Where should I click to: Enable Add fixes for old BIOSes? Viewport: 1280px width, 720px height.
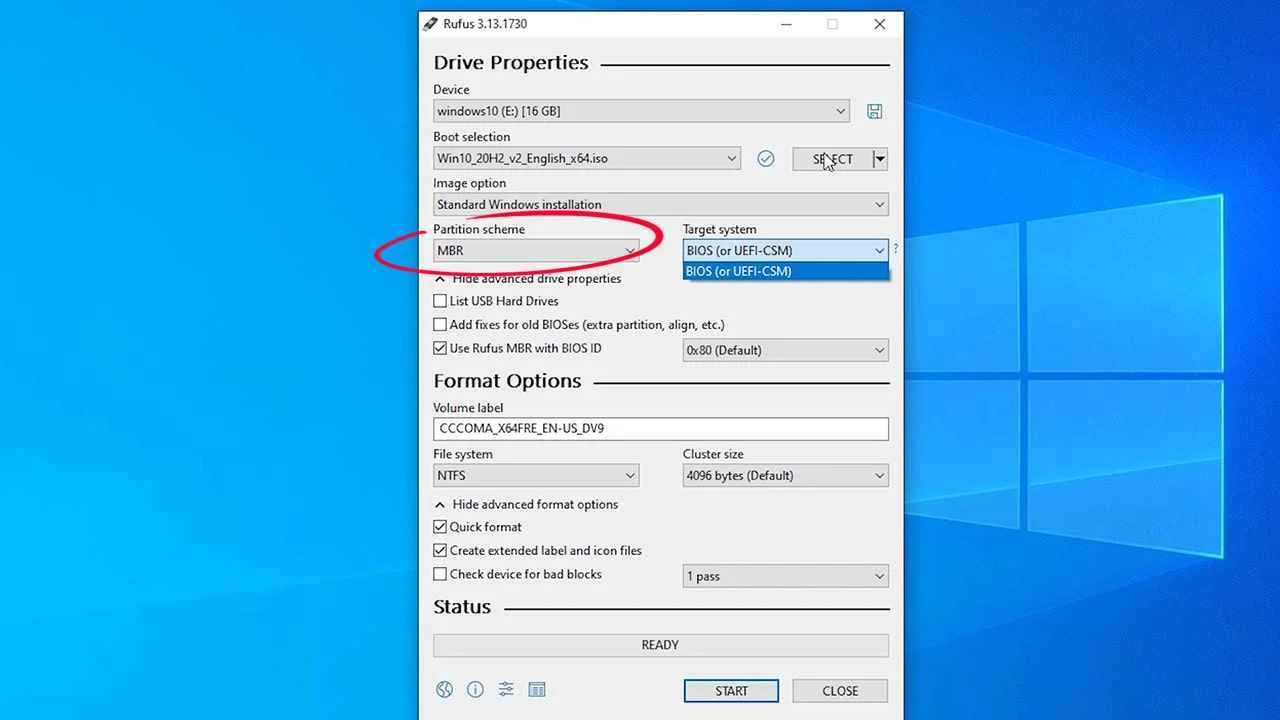coord(440,325)
